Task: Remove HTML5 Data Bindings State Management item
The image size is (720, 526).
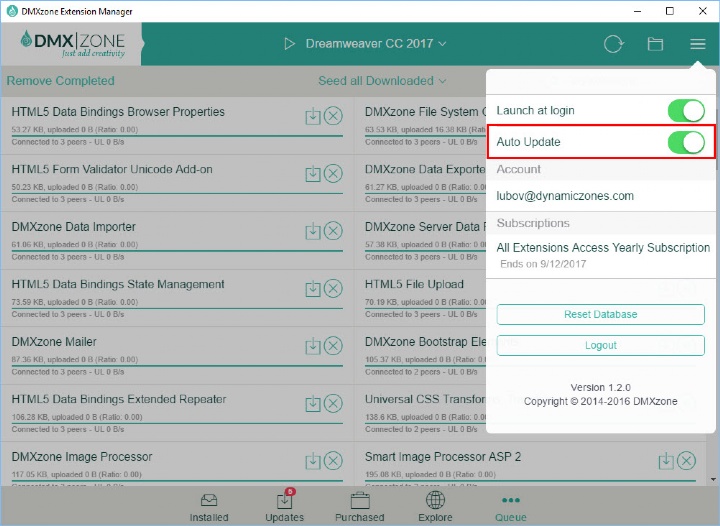Action: click(333, 289)
